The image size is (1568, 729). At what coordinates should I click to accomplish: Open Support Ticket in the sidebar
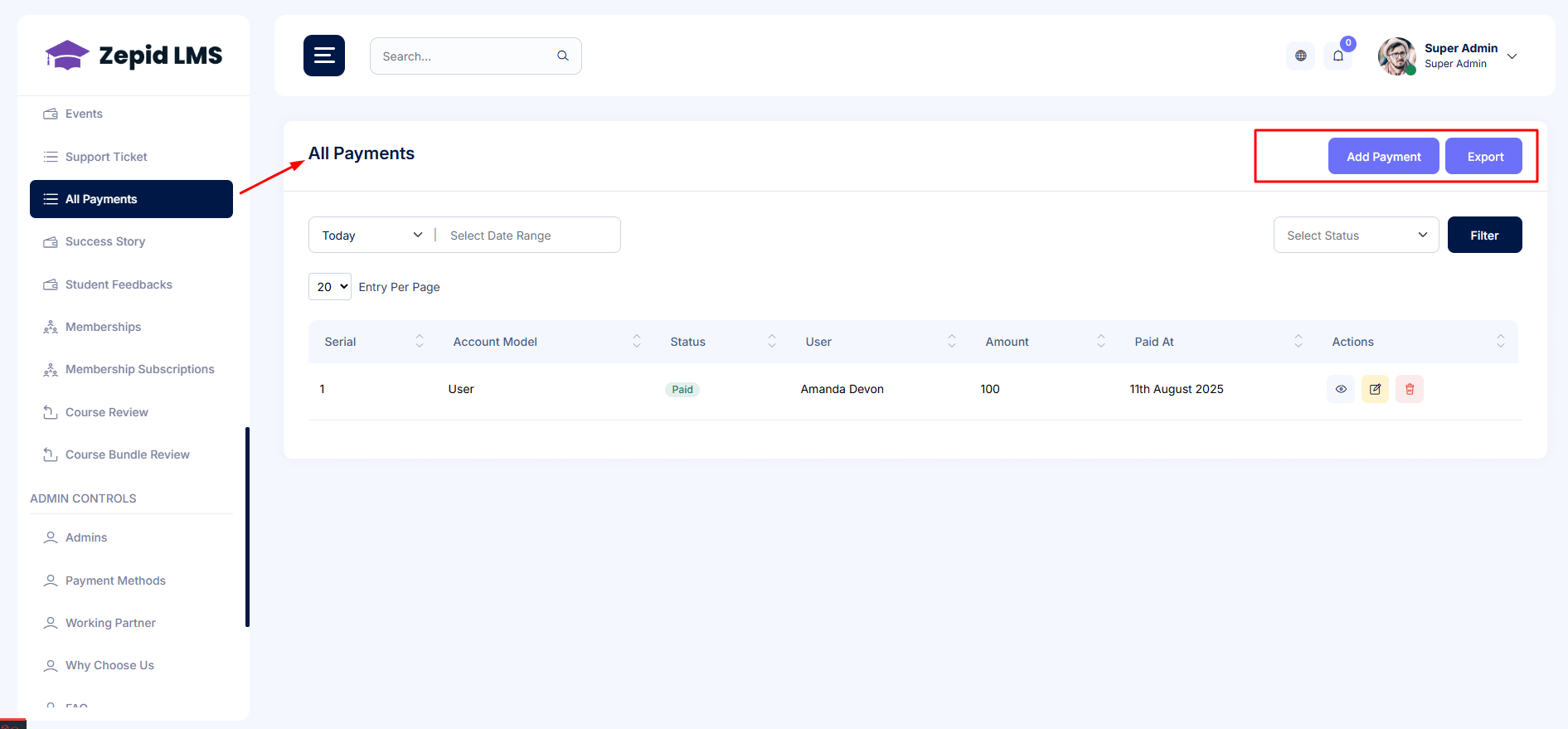pos(131,157)
